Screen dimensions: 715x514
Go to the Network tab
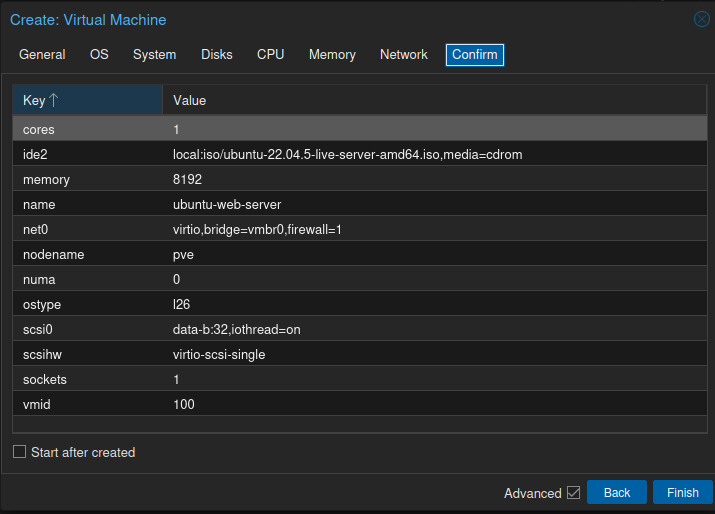tap(403, 55)
